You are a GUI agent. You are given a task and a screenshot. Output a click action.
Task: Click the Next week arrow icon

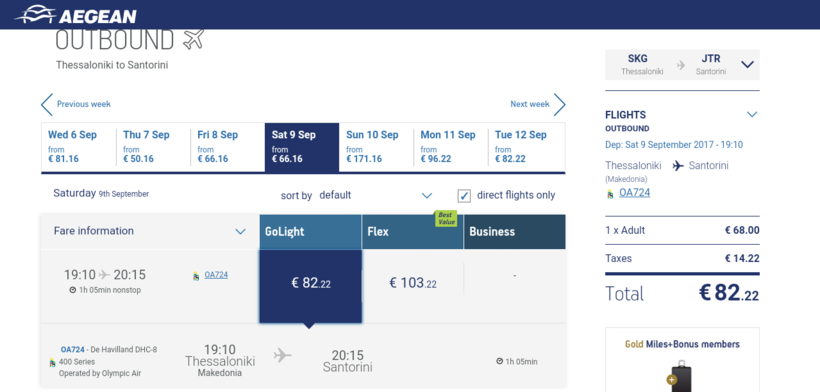(x=560, y=105)
